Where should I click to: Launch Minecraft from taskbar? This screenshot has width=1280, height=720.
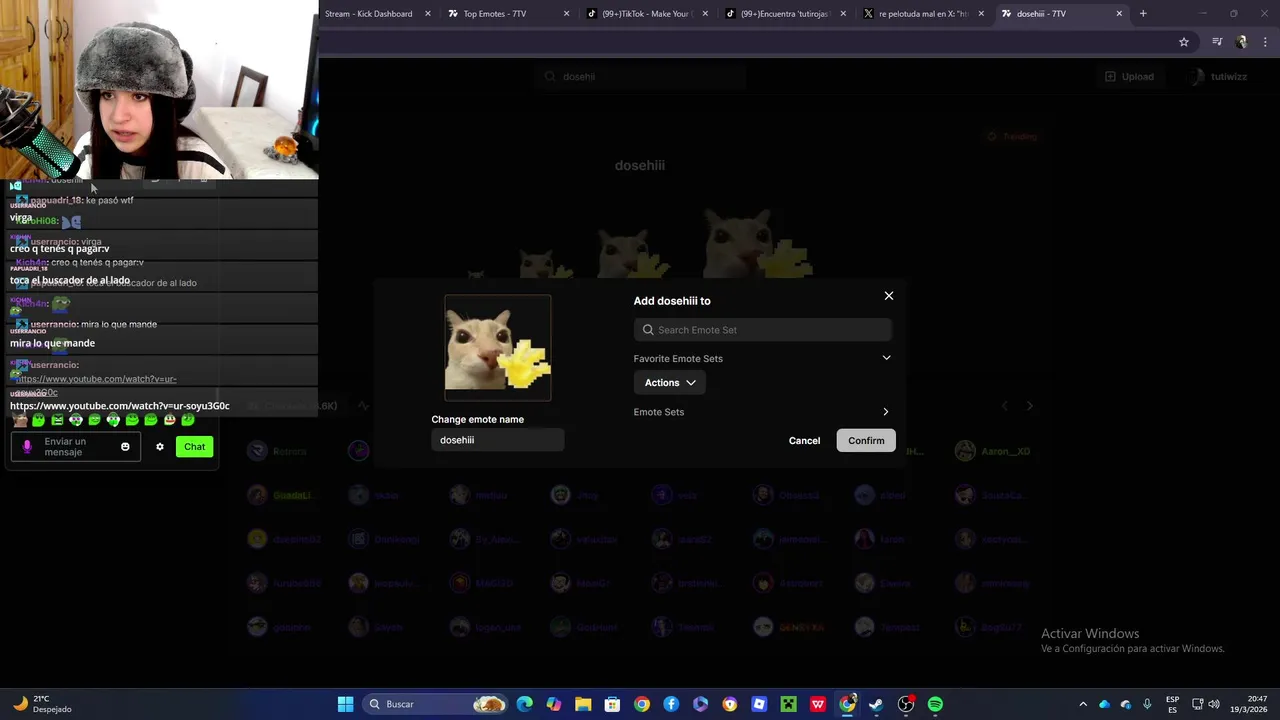tap(788, 704)
